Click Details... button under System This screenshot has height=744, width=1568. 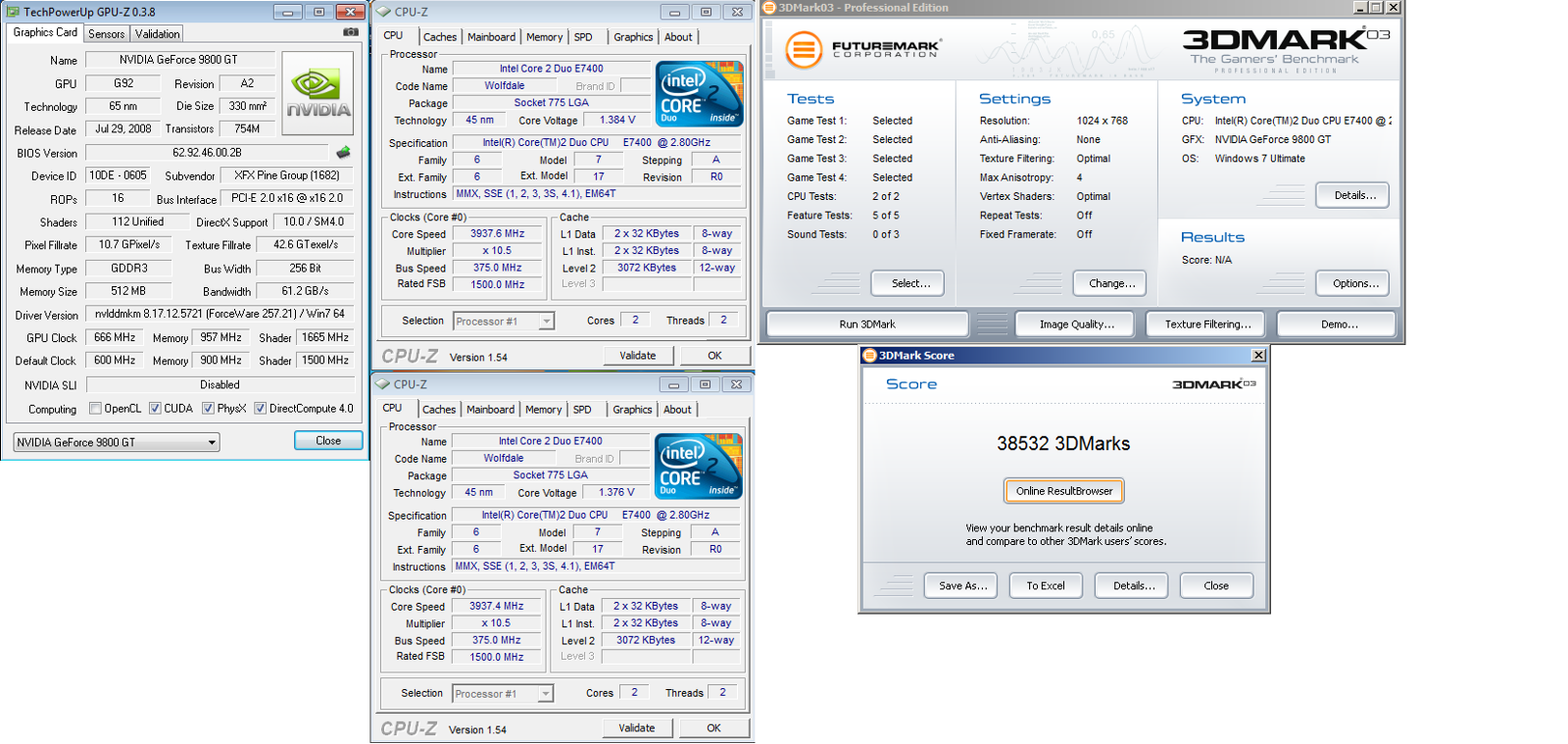[1352, 195]
